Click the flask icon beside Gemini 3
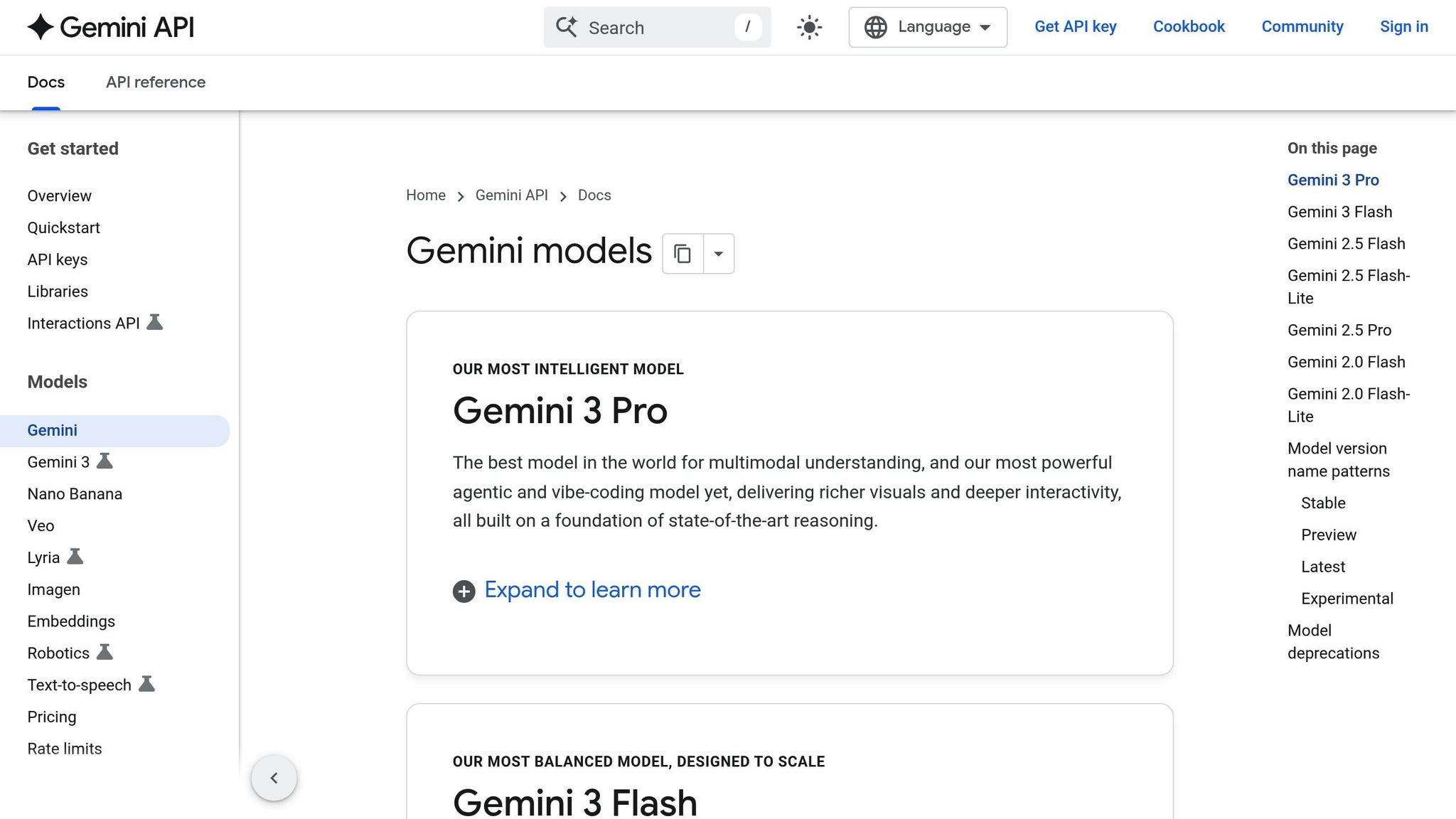This screenshot has height=819, width=1456. point(105,461)
